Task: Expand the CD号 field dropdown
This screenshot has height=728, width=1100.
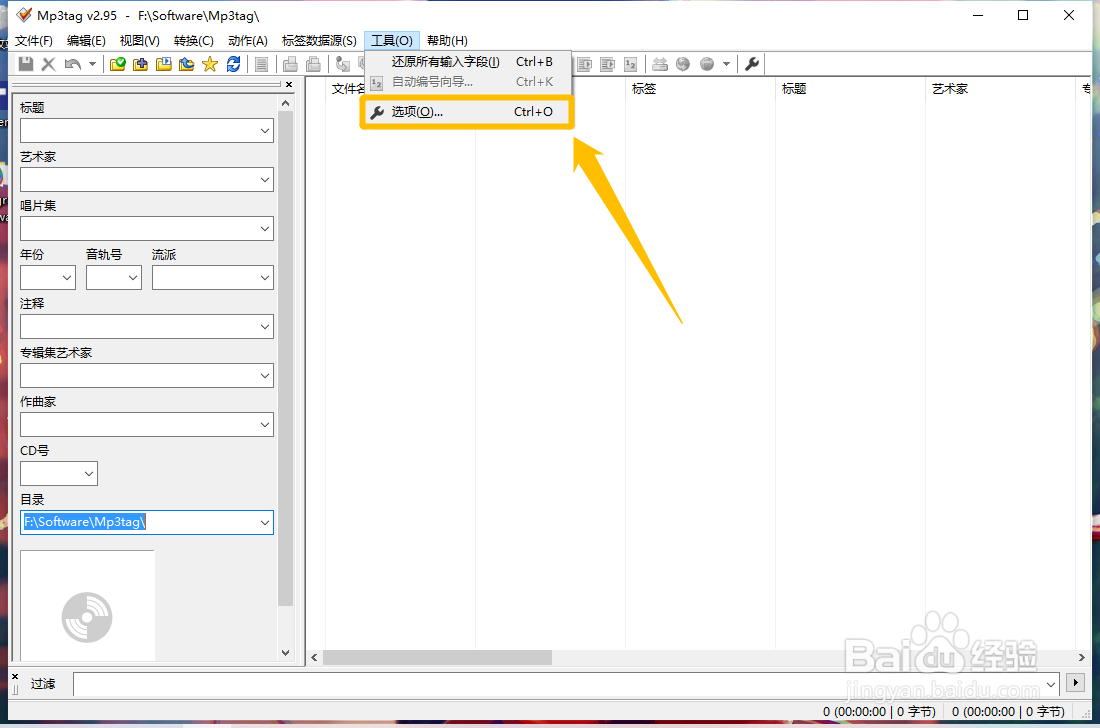Action: pyautogui.click(x=89, y=473)
